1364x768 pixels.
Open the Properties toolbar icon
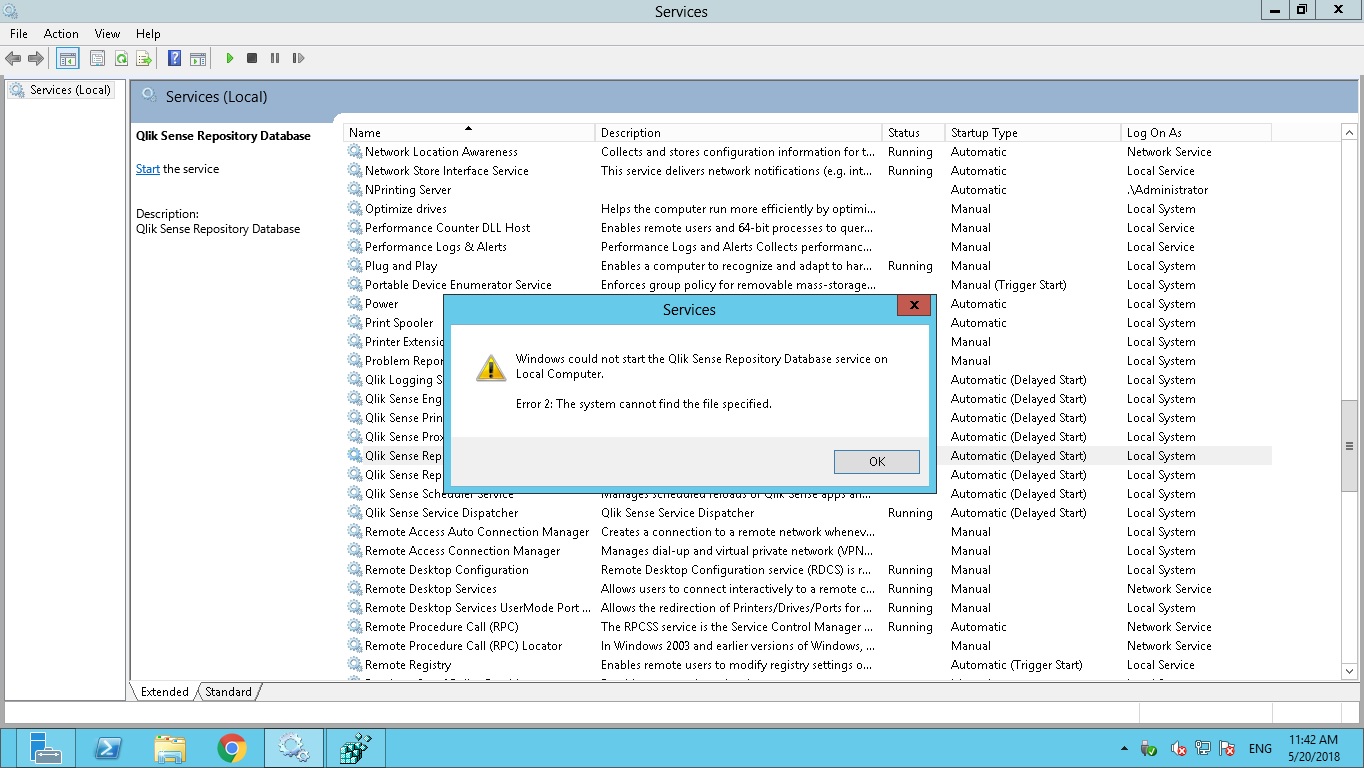[x=97, y=59]
